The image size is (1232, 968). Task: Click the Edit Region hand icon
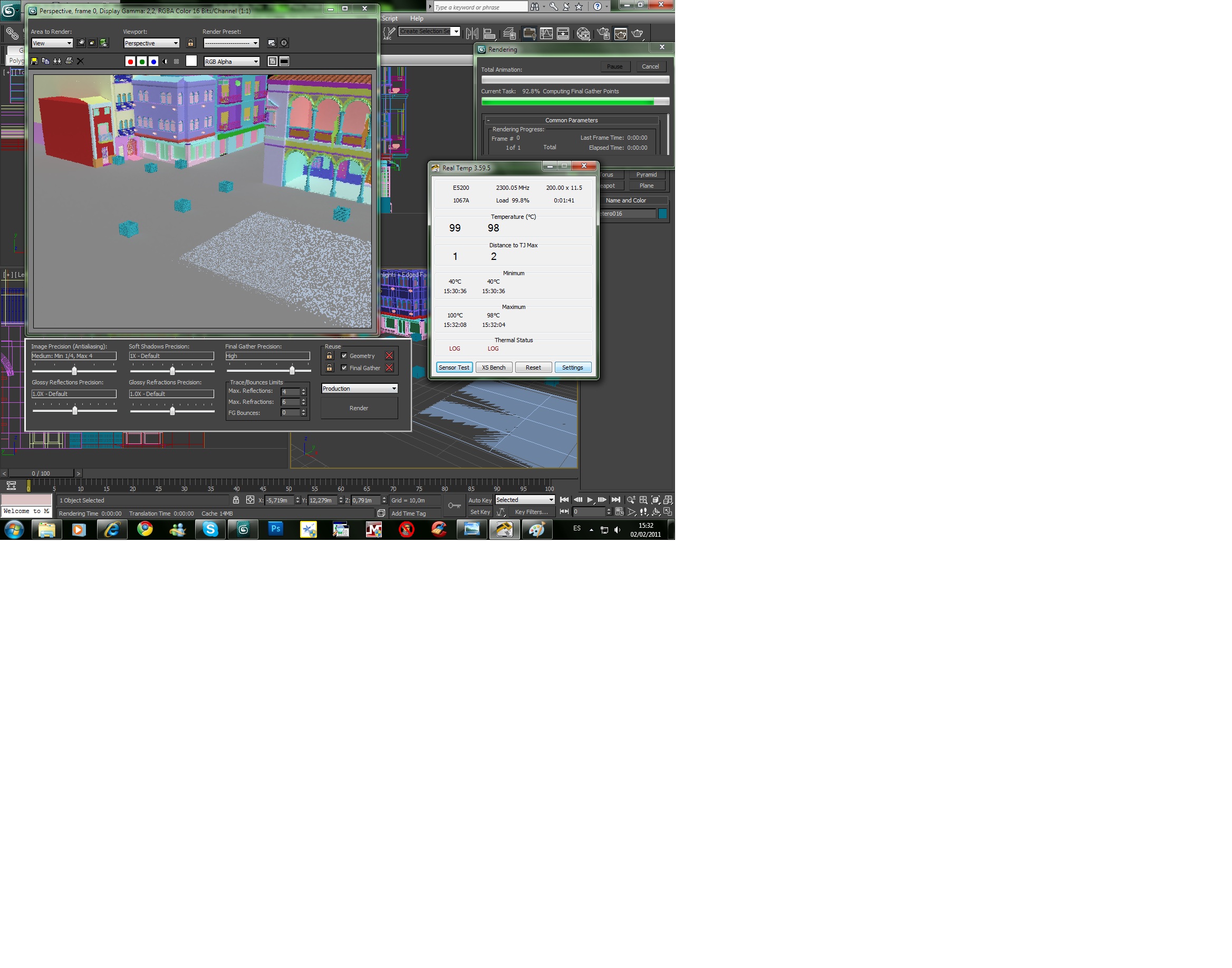coord(81,43)
